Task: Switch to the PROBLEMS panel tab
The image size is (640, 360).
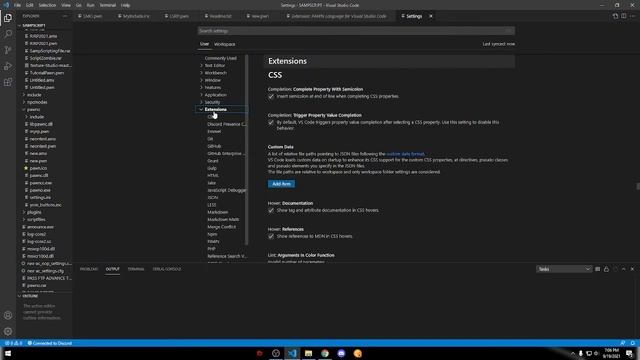Action: (x=89, y=269)
